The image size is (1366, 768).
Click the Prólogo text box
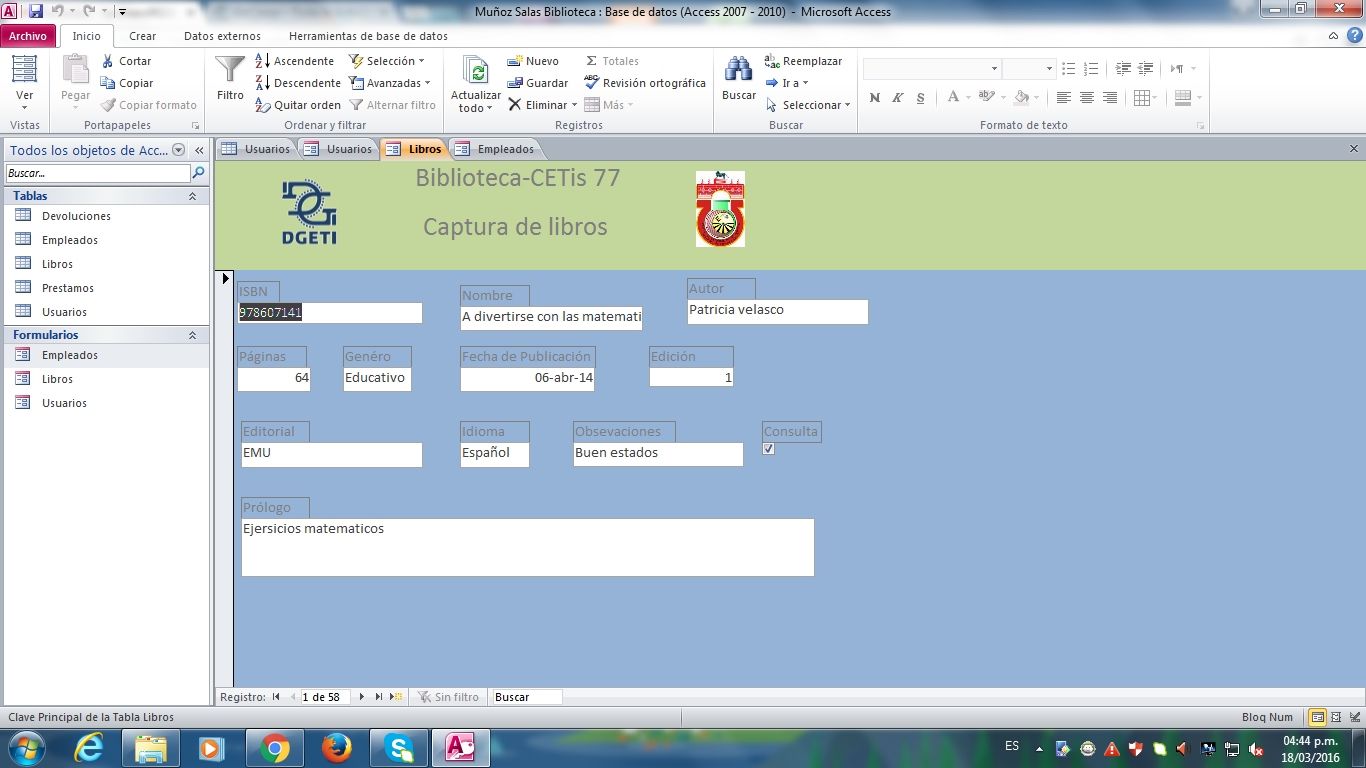point(528,547)
